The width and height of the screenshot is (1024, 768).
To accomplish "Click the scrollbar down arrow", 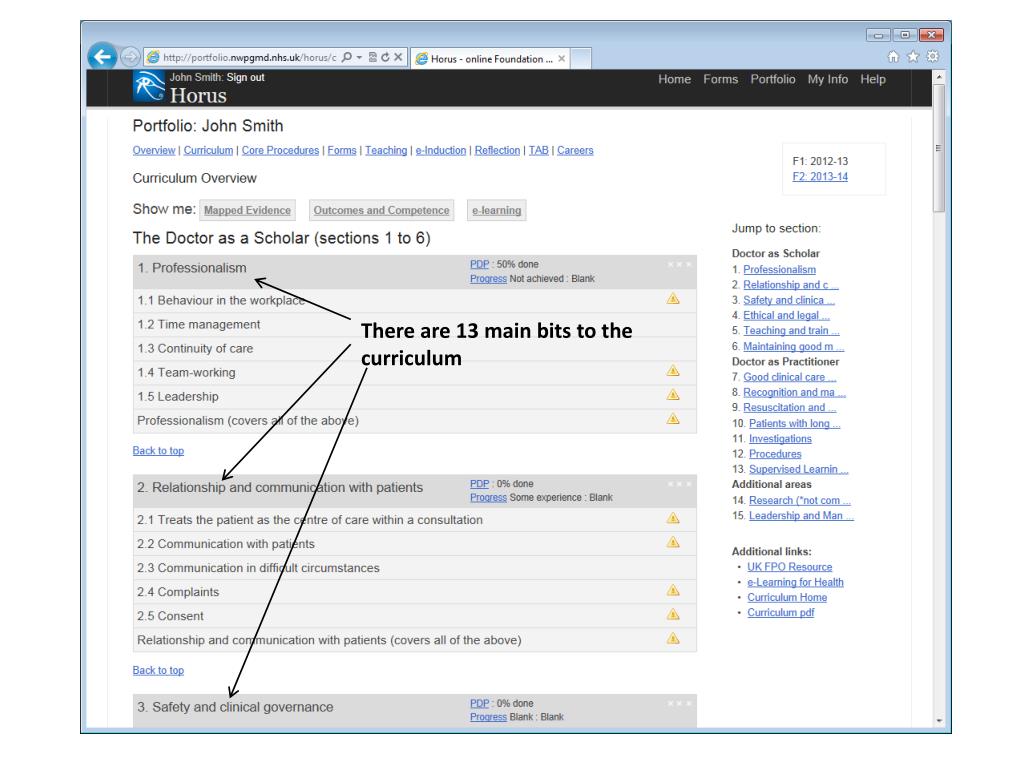I will pos(939,721).
